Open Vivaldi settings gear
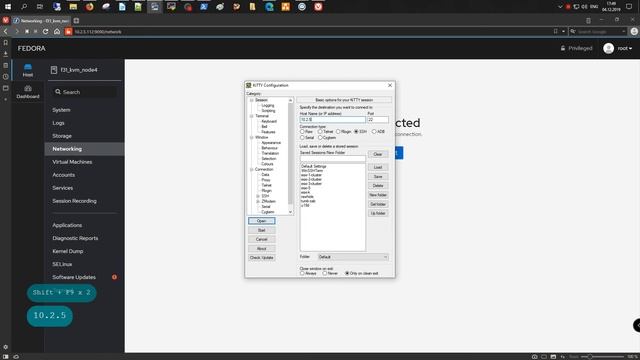Screen dimensions: 640x360 [6, 347]
